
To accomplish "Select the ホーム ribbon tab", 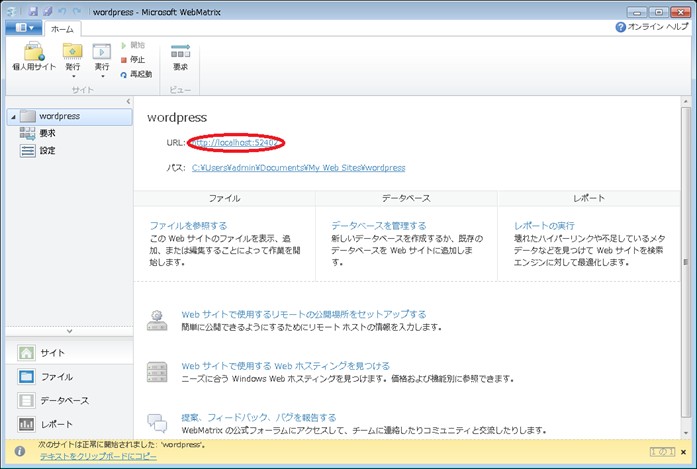I will click(x=62, y=29).
